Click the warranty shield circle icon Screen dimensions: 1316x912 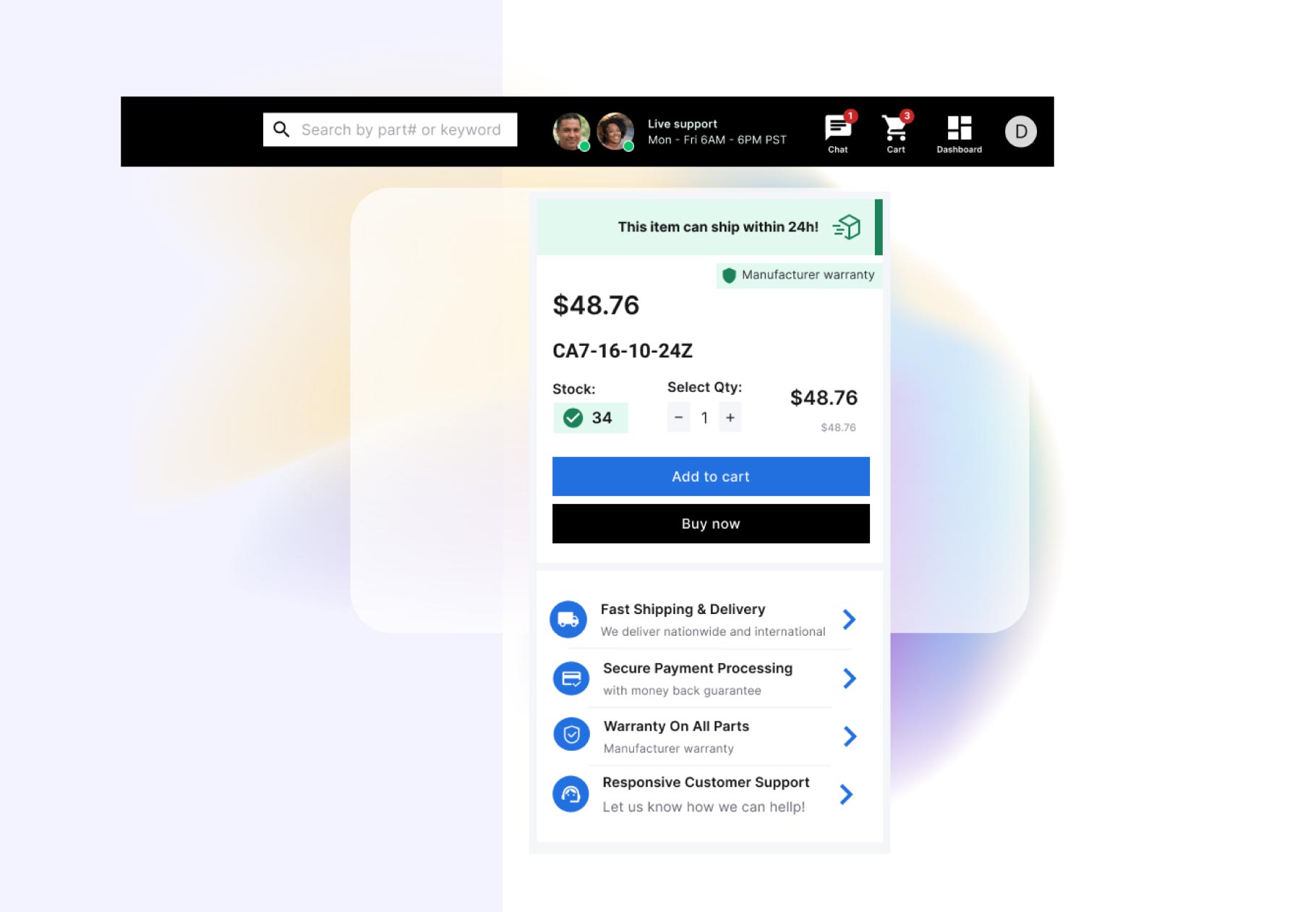click(x=571, y=735)
